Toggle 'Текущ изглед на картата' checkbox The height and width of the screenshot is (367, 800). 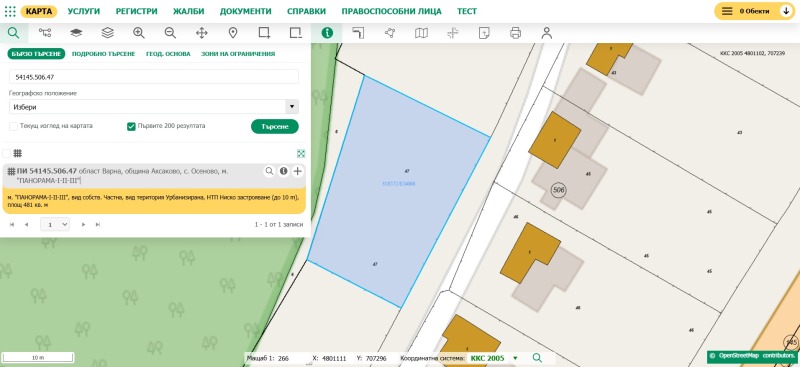pyautogui.click(x=13, y=126)
